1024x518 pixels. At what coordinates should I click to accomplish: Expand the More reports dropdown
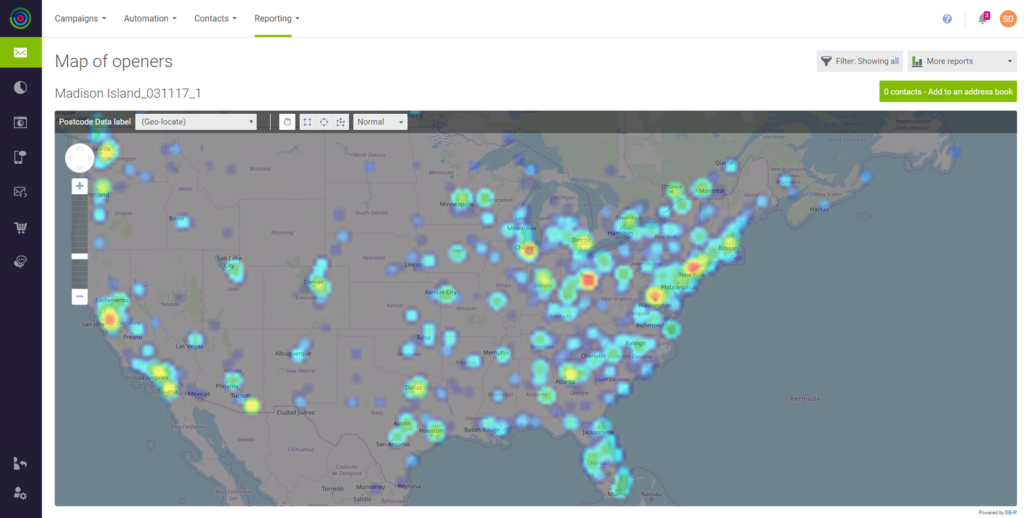961,61
